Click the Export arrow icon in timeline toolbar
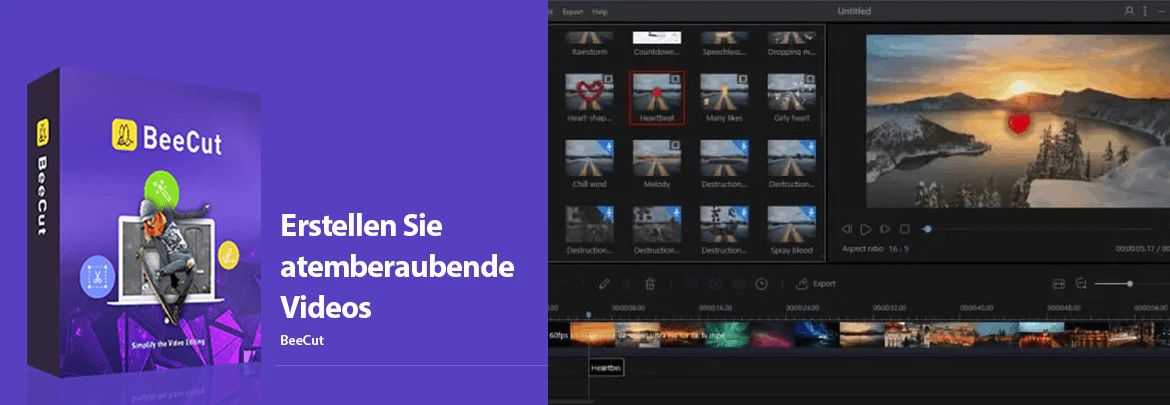 (803, 283)
